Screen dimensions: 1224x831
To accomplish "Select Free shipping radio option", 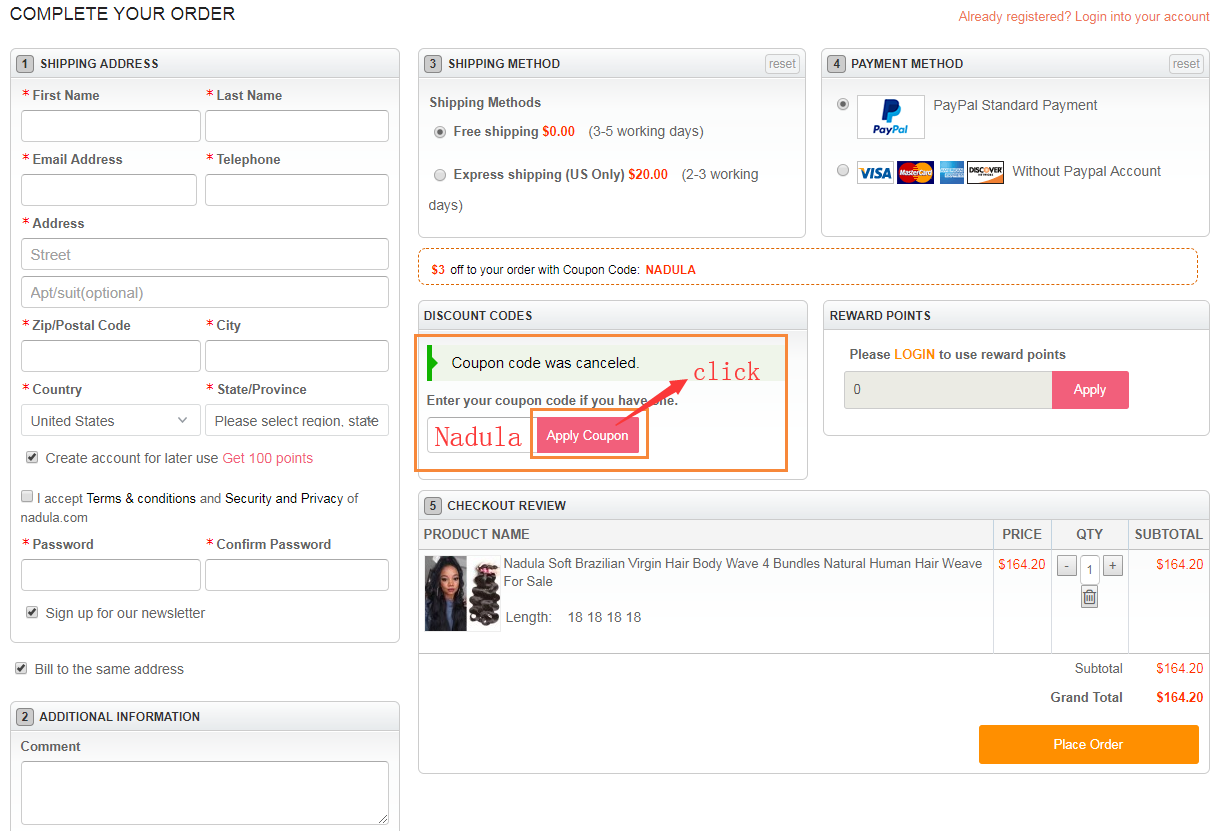I will [440, 132].
